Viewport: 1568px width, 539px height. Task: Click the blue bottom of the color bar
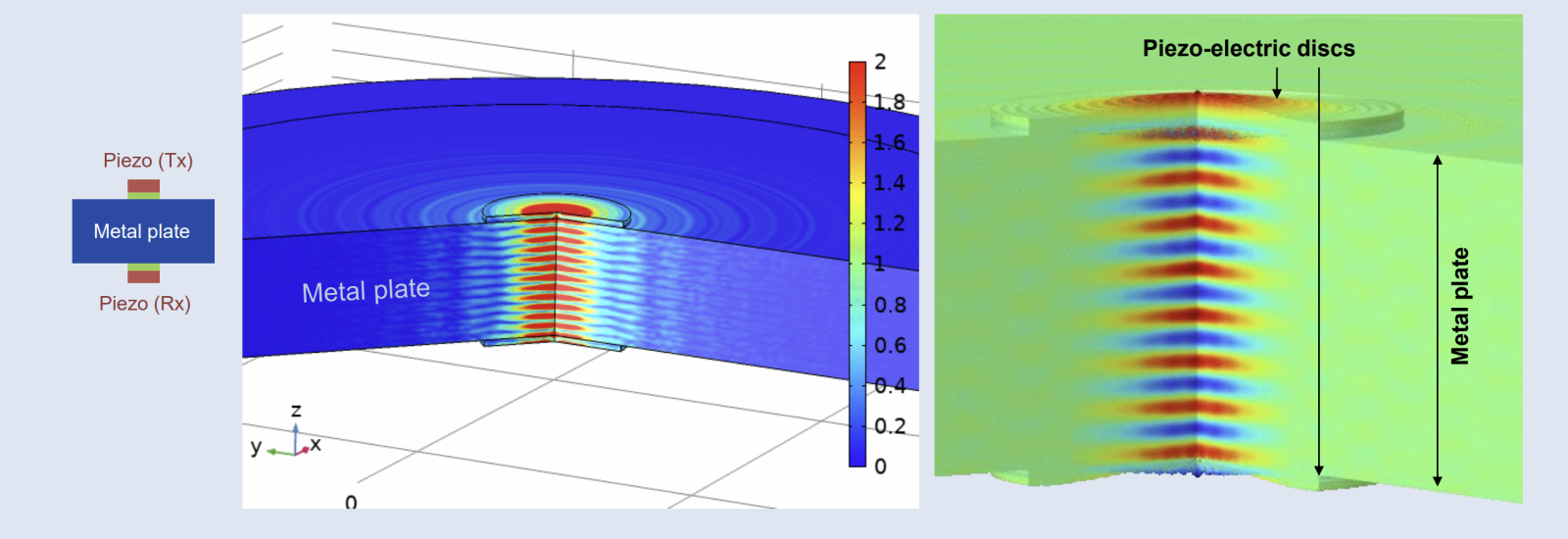point(857,458)
